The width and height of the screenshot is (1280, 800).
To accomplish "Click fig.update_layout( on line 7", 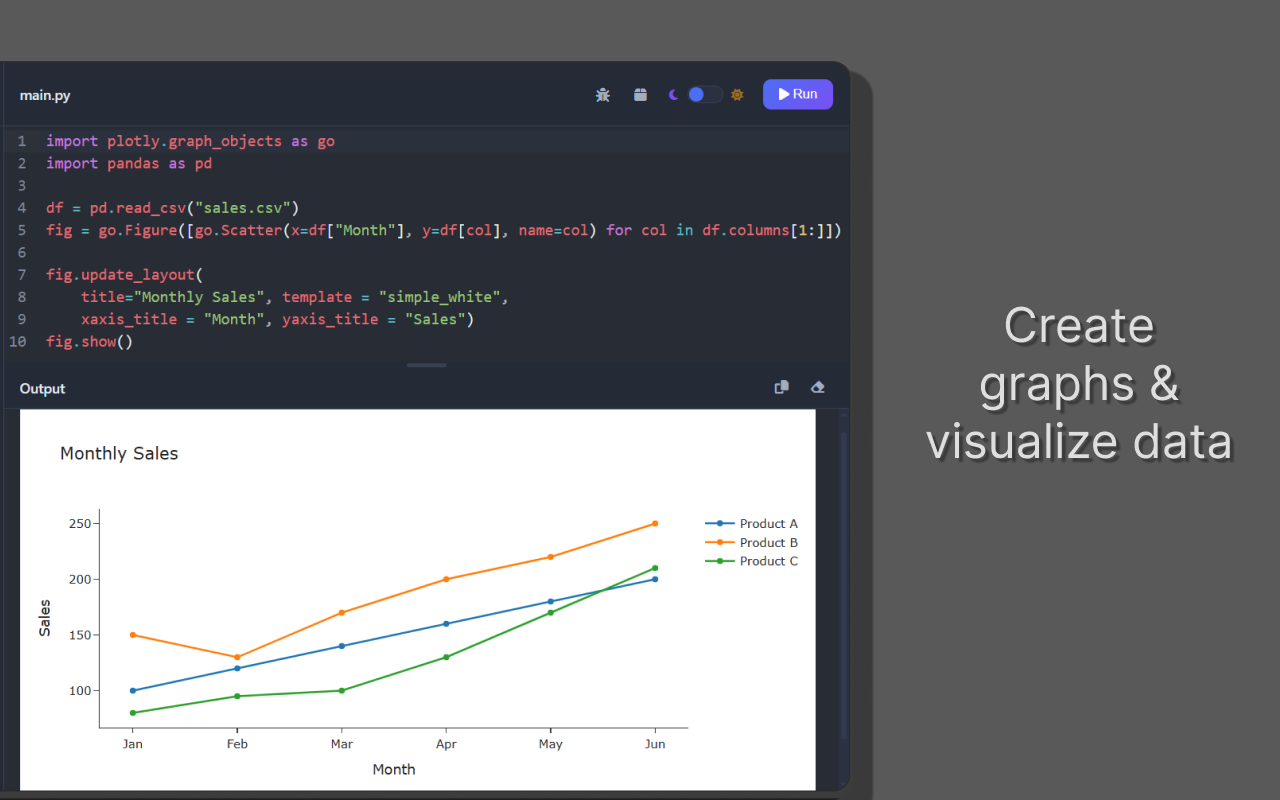I will tap(124, 274).
